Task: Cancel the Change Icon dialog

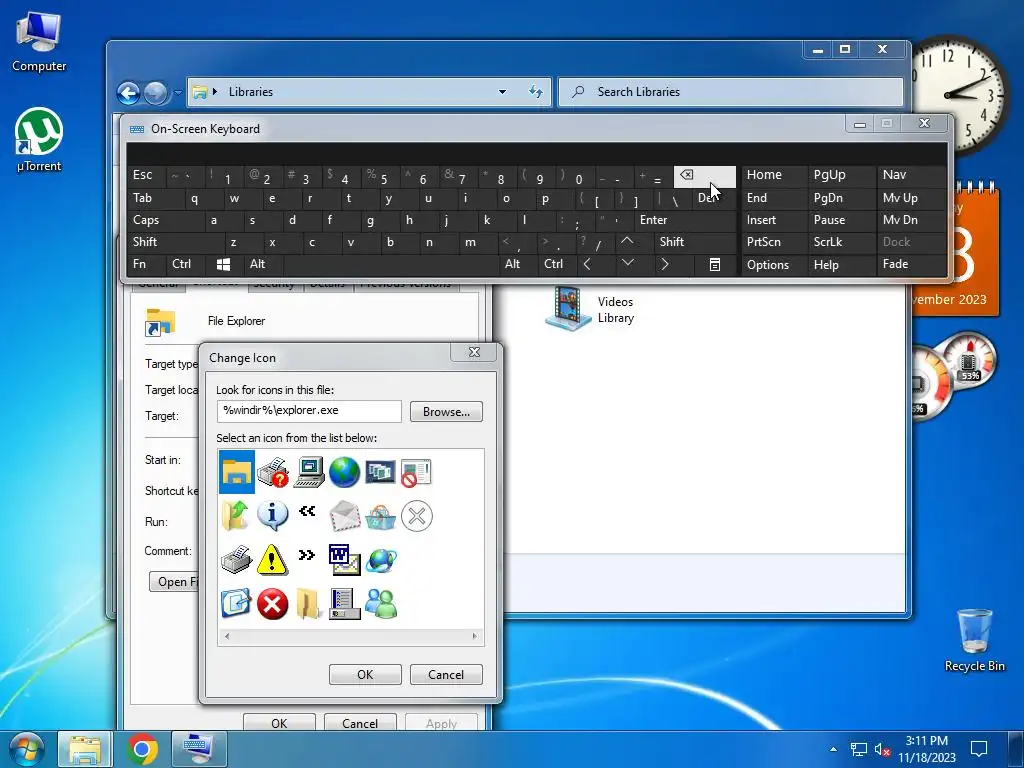Action: 446,675
